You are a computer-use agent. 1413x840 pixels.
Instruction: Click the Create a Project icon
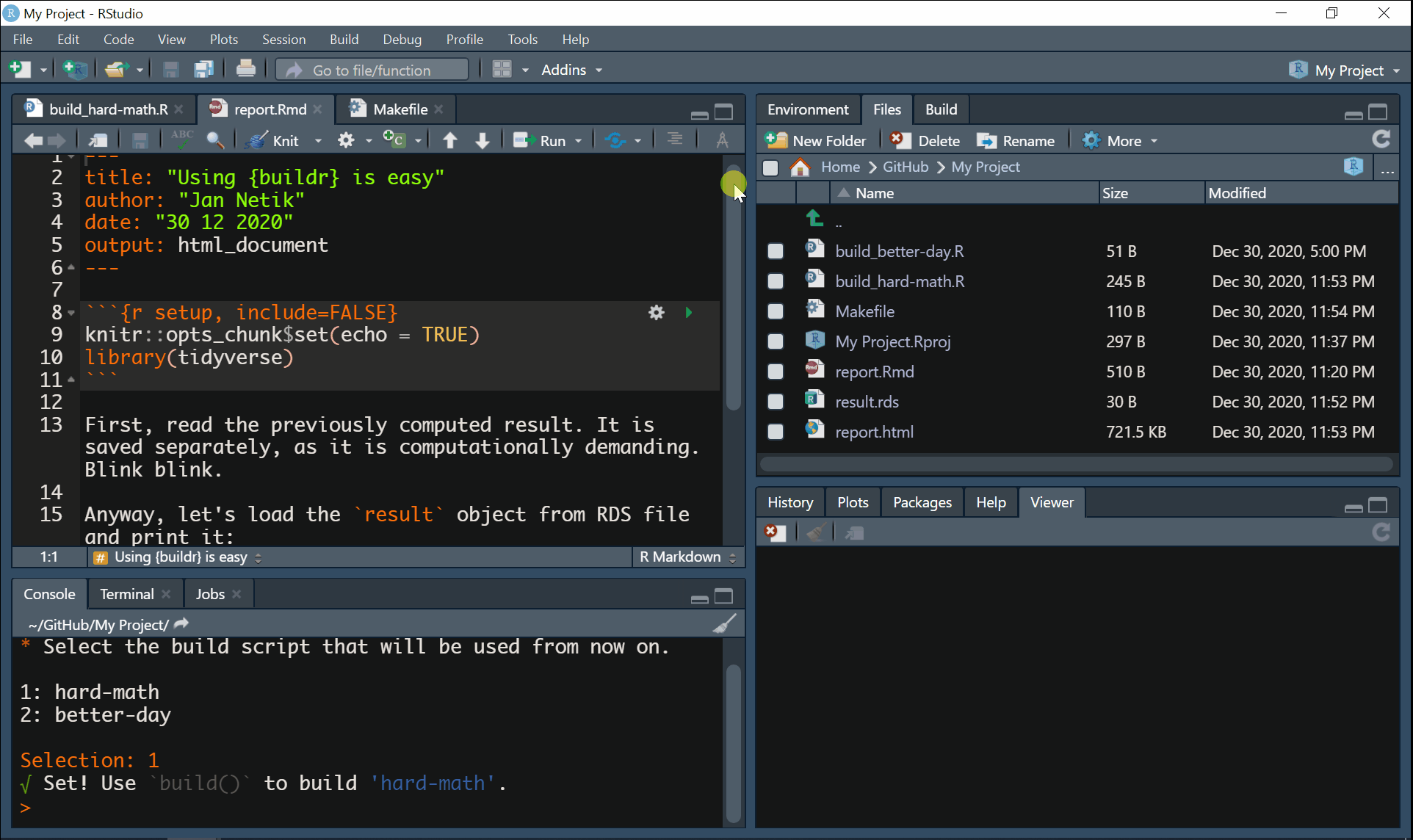click(x=75, y=70)
